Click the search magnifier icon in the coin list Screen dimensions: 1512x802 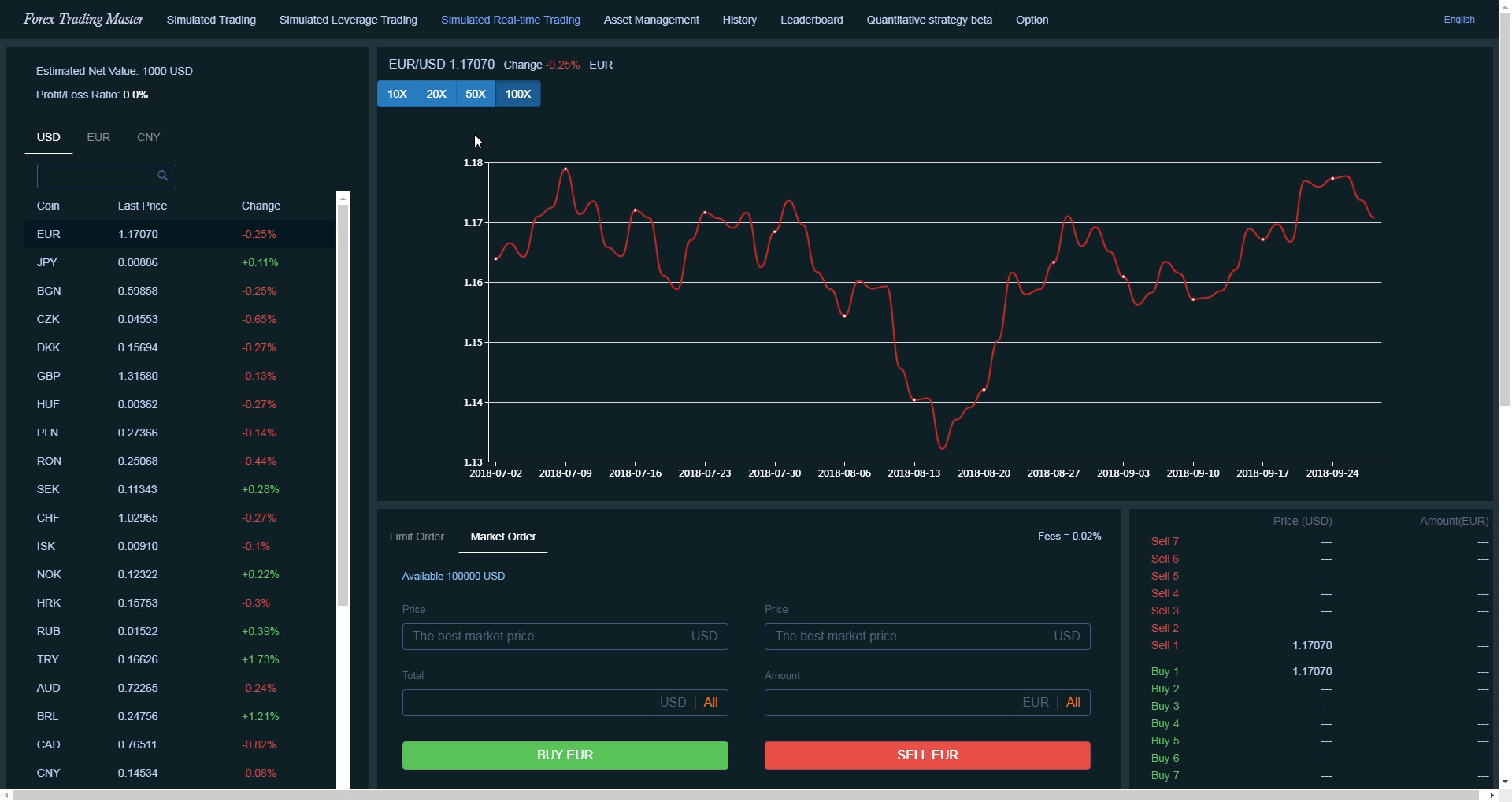pos(163,176)
